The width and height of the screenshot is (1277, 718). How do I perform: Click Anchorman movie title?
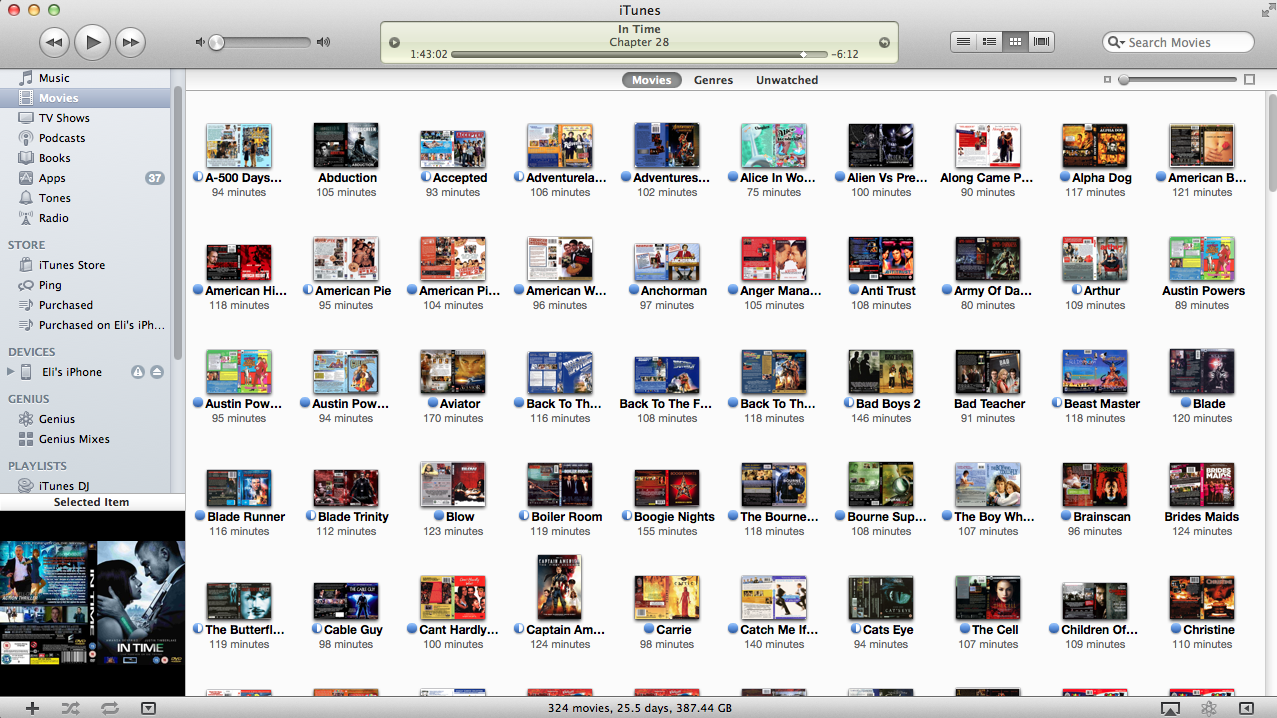tap(673, 291)
